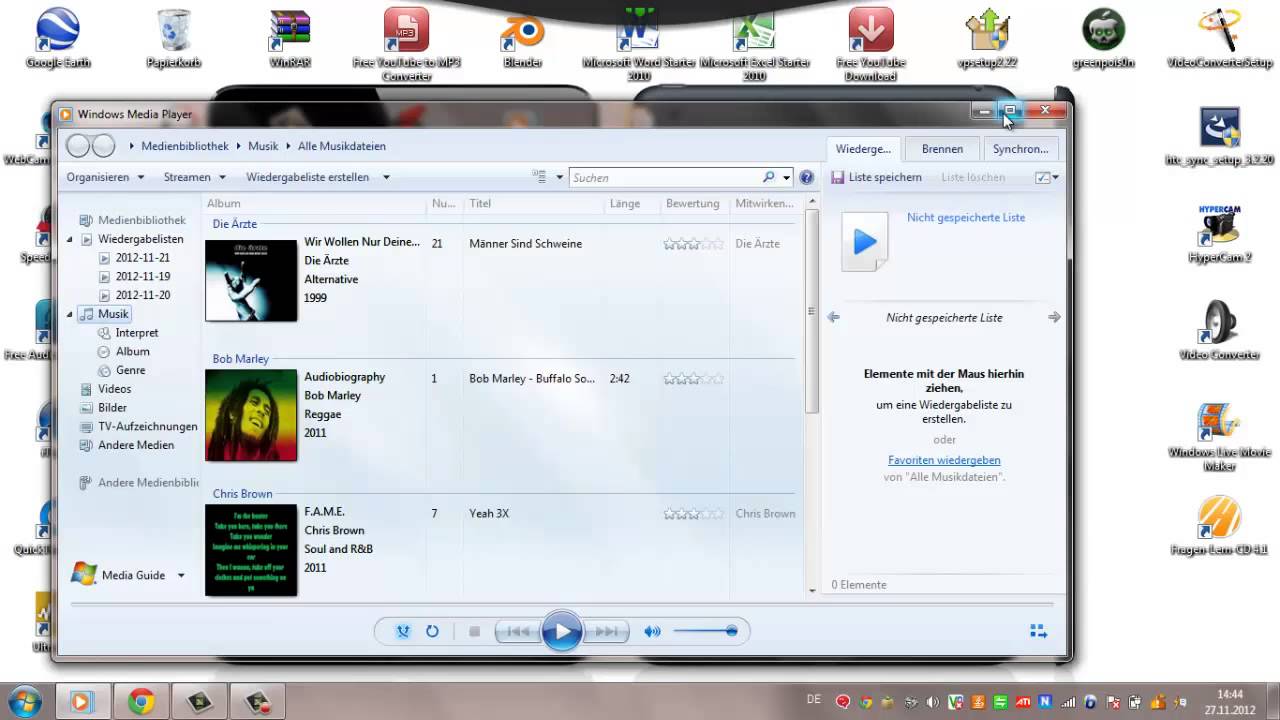Click Musik in the breadcrumb path

[263, 146]
